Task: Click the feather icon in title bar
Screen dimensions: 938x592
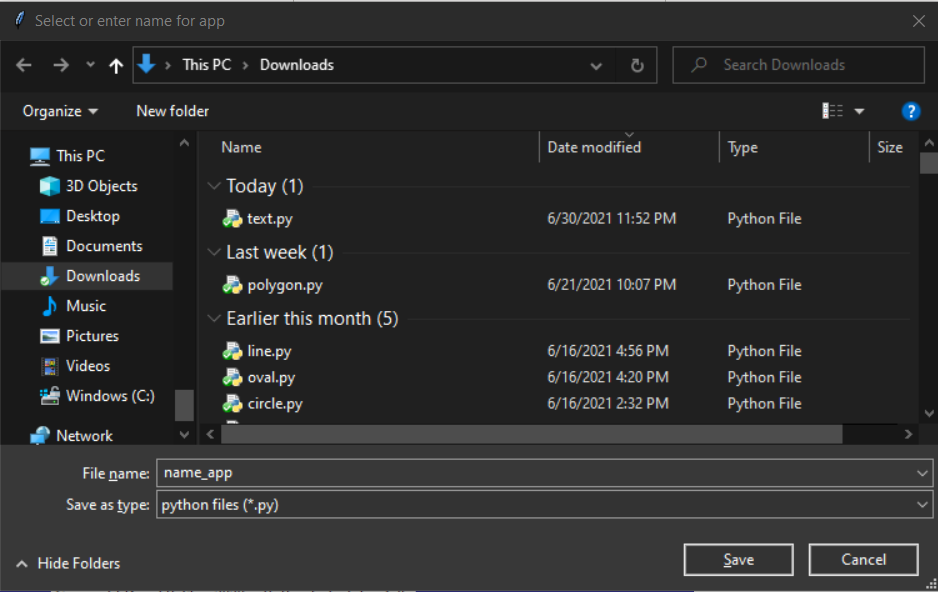Action: 20,20
